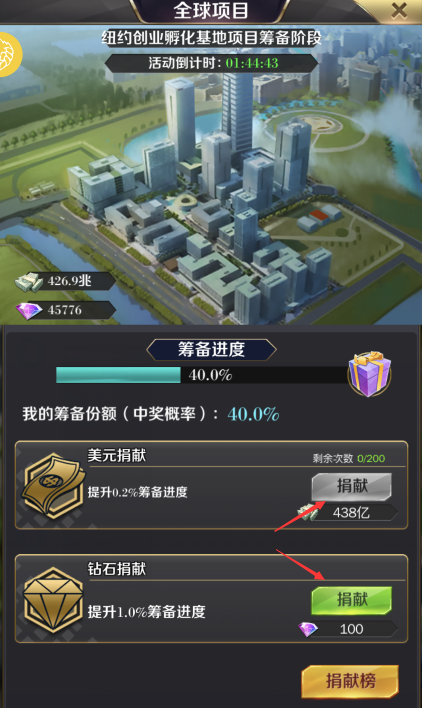The height and width of the screenshot is (708, 422).
Task: Click the cash stack icon beside 426.9兆
Action: 29,282
